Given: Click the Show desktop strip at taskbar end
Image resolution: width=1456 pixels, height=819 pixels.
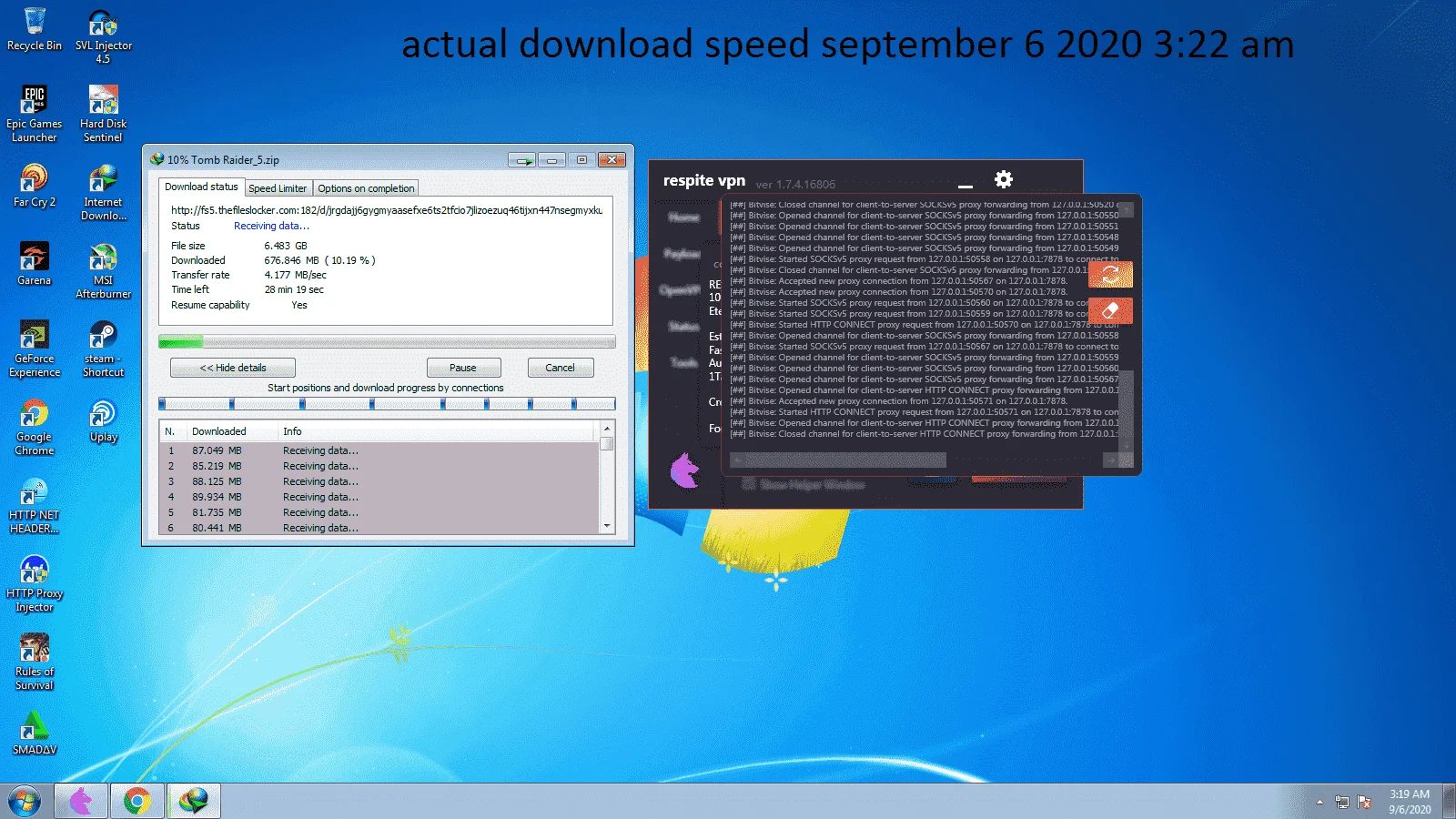Looking at the screenshot, I should (1449, 801).
